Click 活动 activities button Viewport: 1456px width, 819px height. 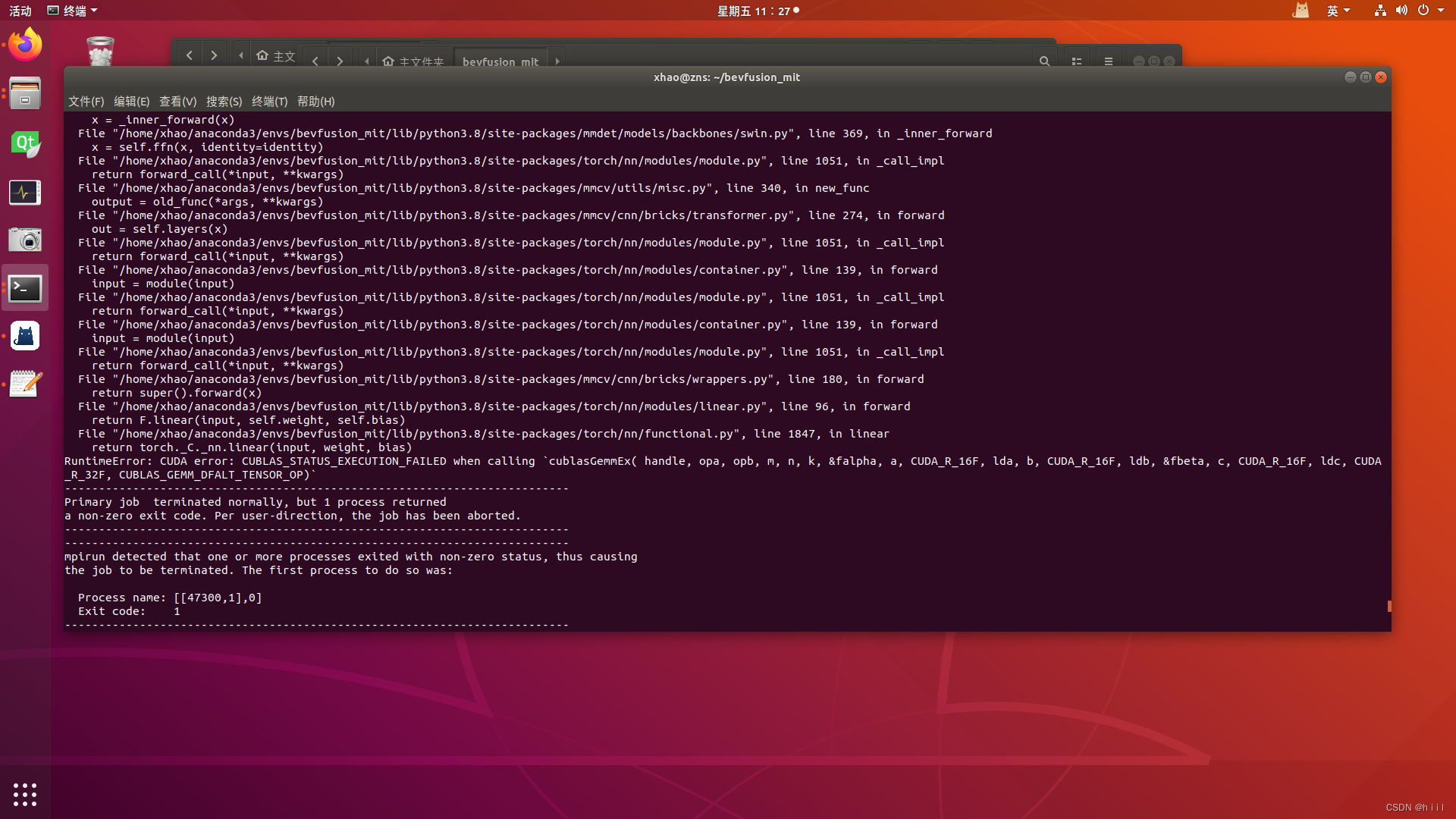(20, 11)
